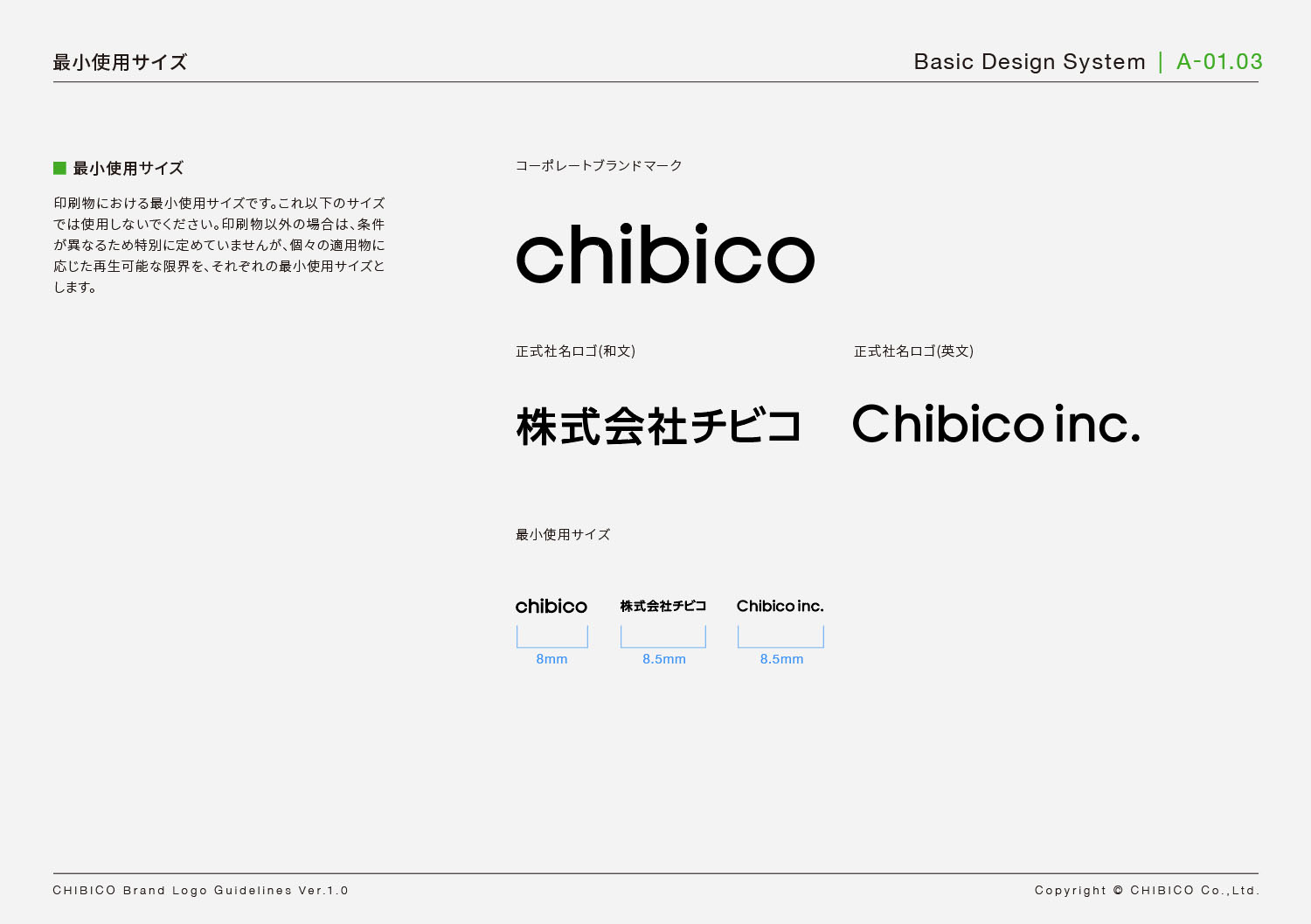Screen dimensions: 1311x924
Task: Select the "Basic Design System" header text
Action: pos(1030,62)
